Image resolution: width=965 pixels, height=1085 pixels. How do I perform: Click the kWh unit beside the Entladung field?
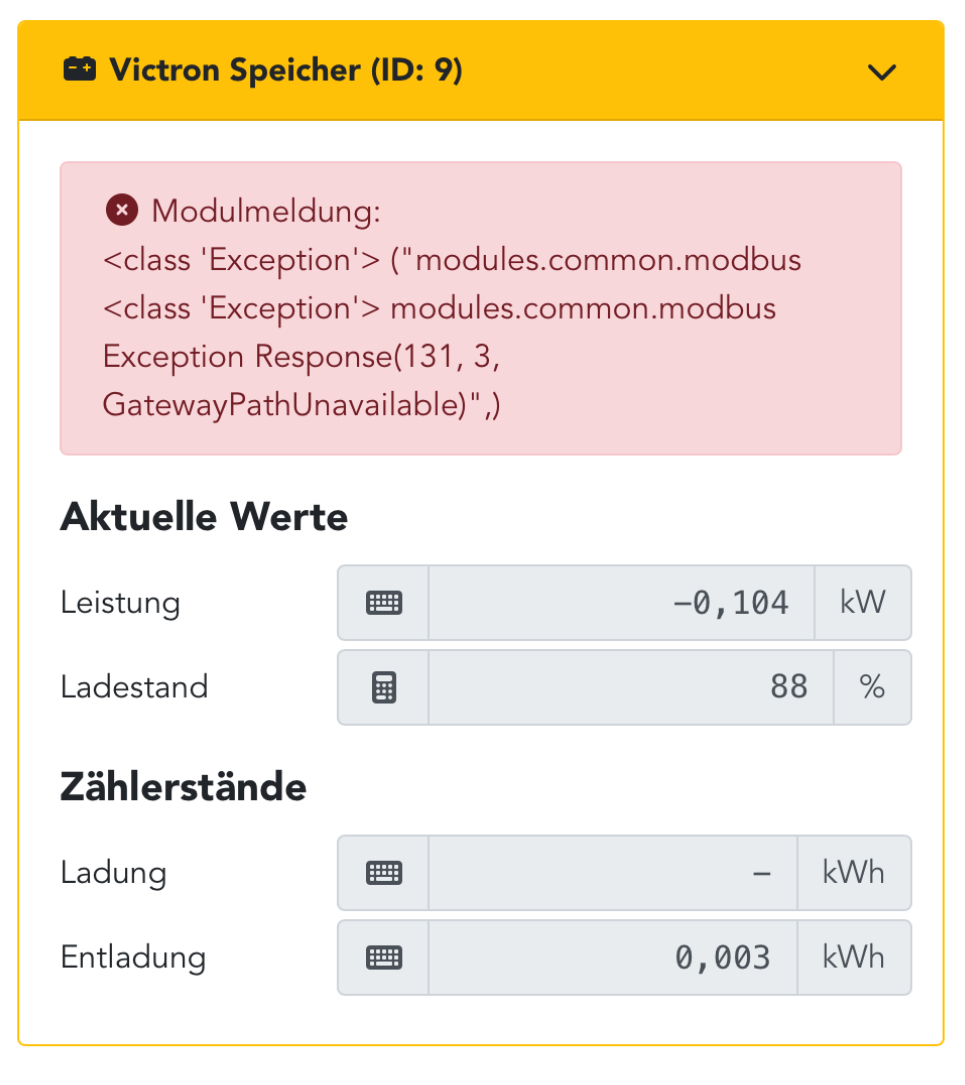point(853,957)
